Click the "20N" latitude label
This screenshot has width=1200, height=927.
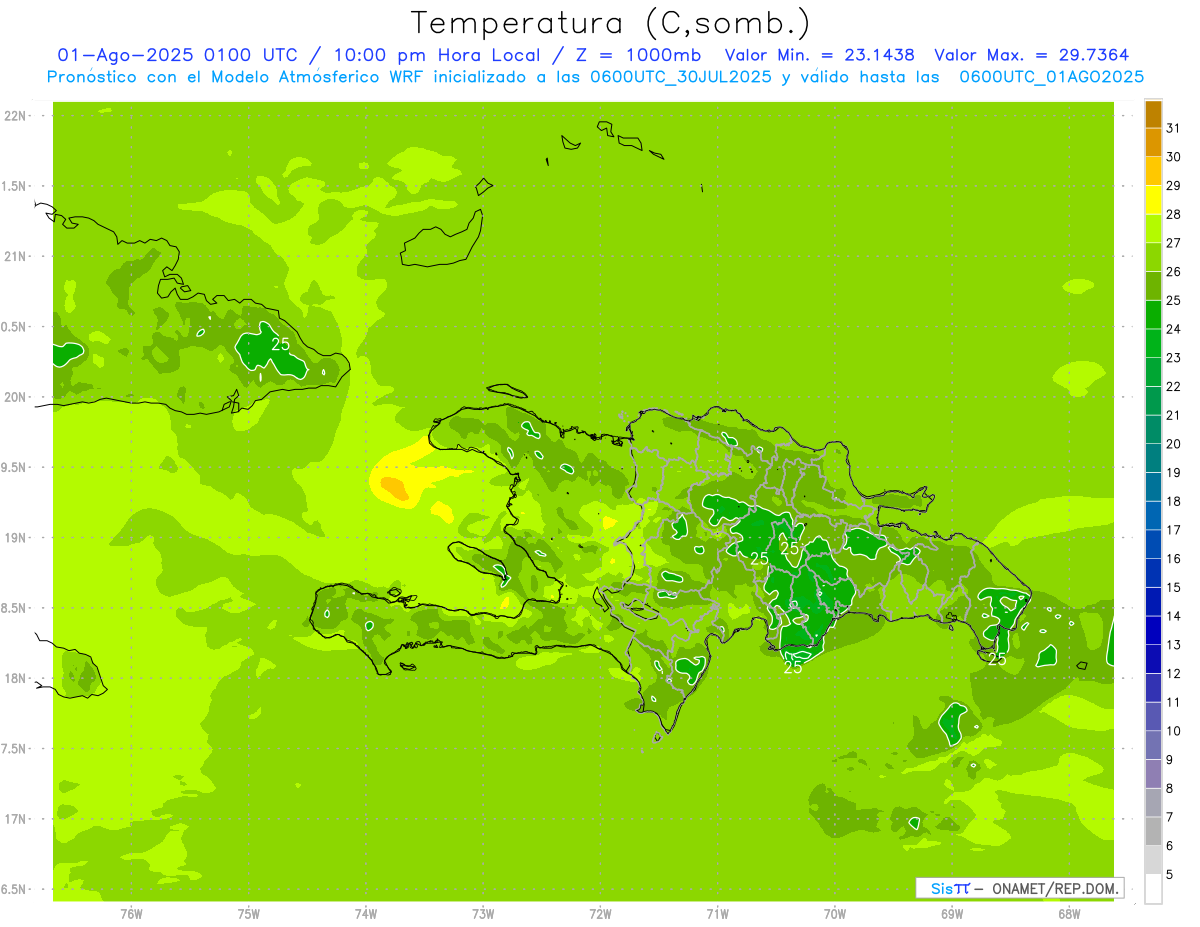tap(17, 397)
